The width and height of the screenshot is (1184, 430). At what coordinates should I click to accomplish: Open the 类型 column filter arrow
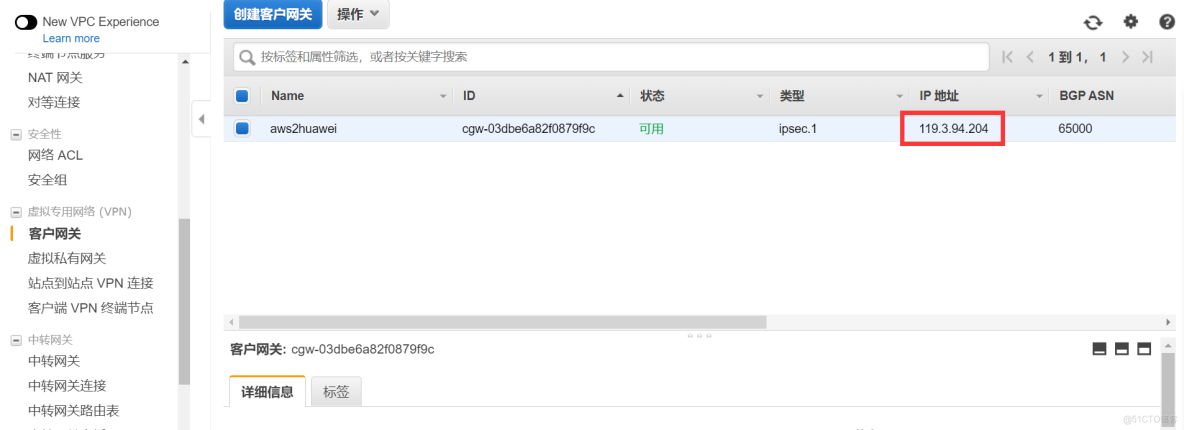click(x=899, y=97)
